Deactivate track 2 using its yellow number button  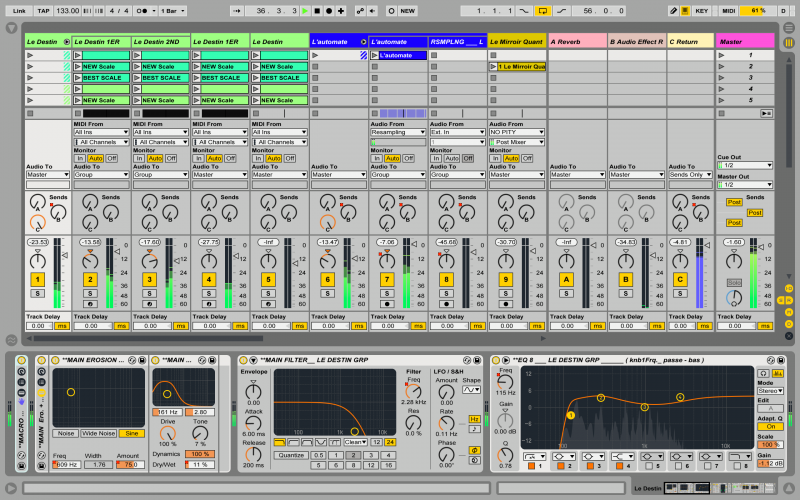pos(90,279)
